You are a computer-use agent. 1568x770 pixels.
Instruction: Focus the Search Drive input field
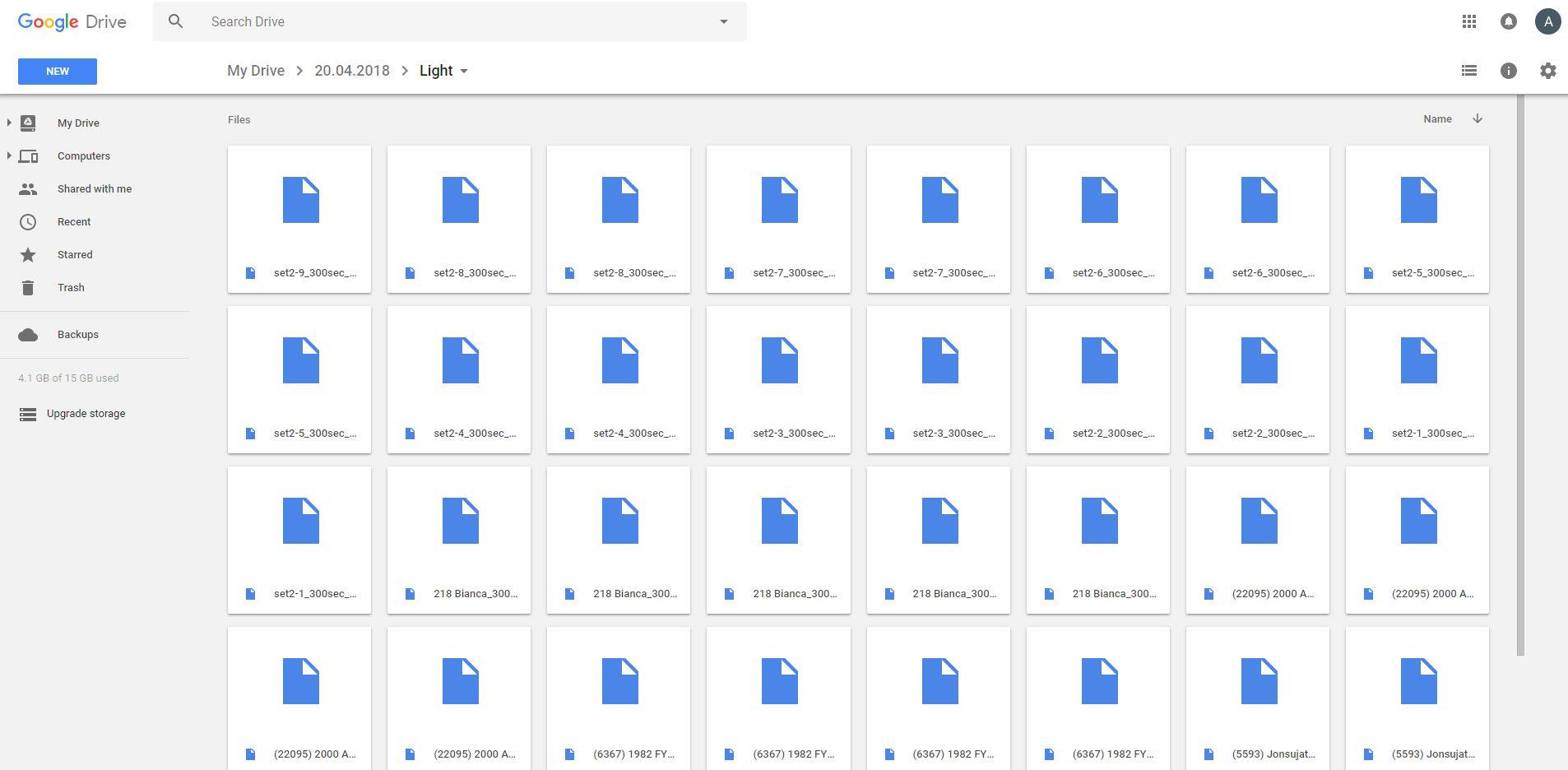452,22
